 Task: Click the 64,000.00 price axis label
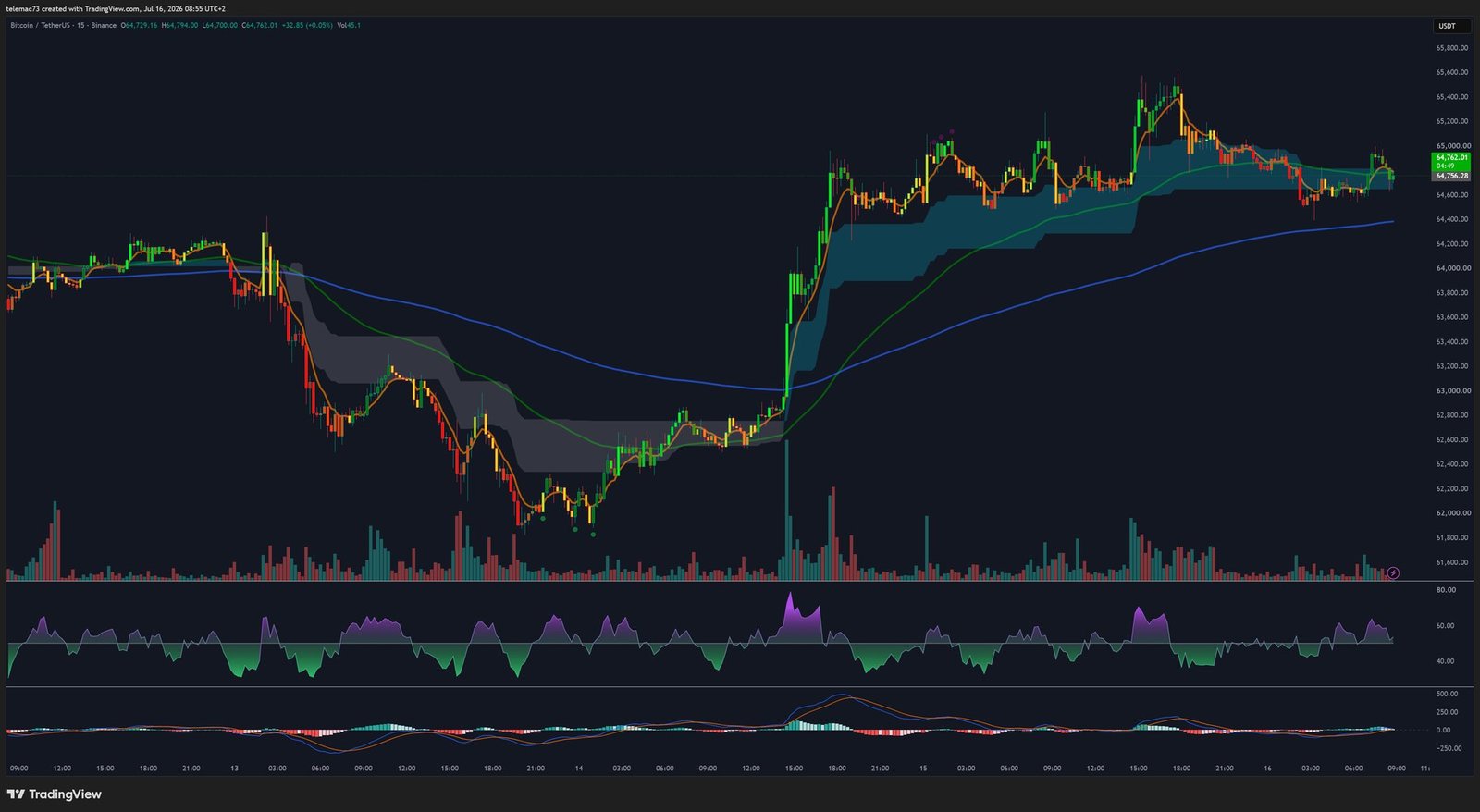(x=1451, y=268)
